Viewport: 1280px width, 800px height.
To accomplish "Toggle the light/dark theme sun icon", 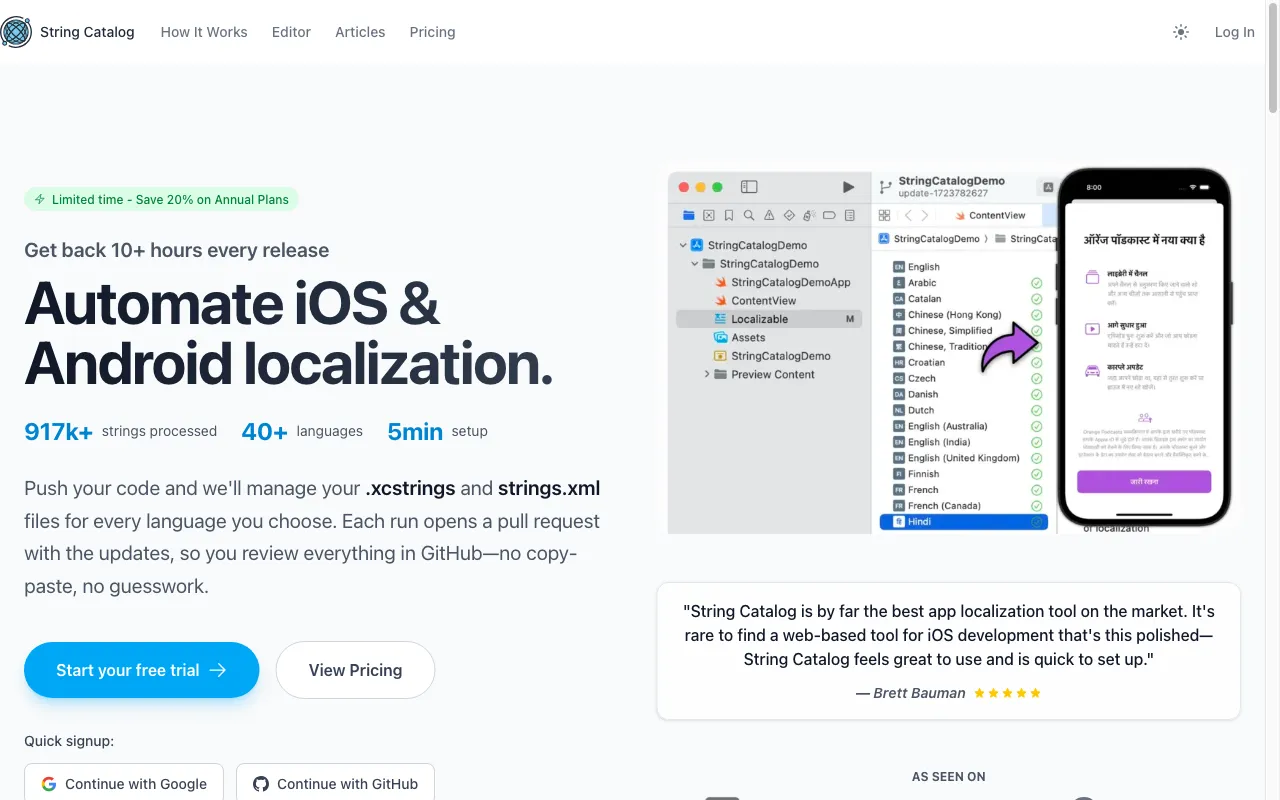I will 1181,32.
